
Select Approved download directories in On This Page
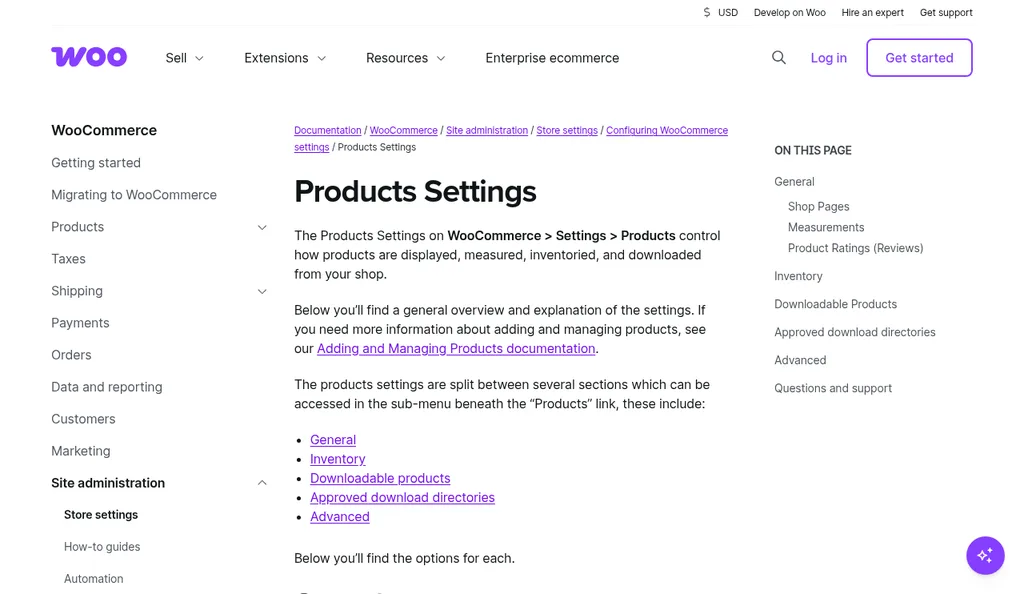tap(855, 332)
